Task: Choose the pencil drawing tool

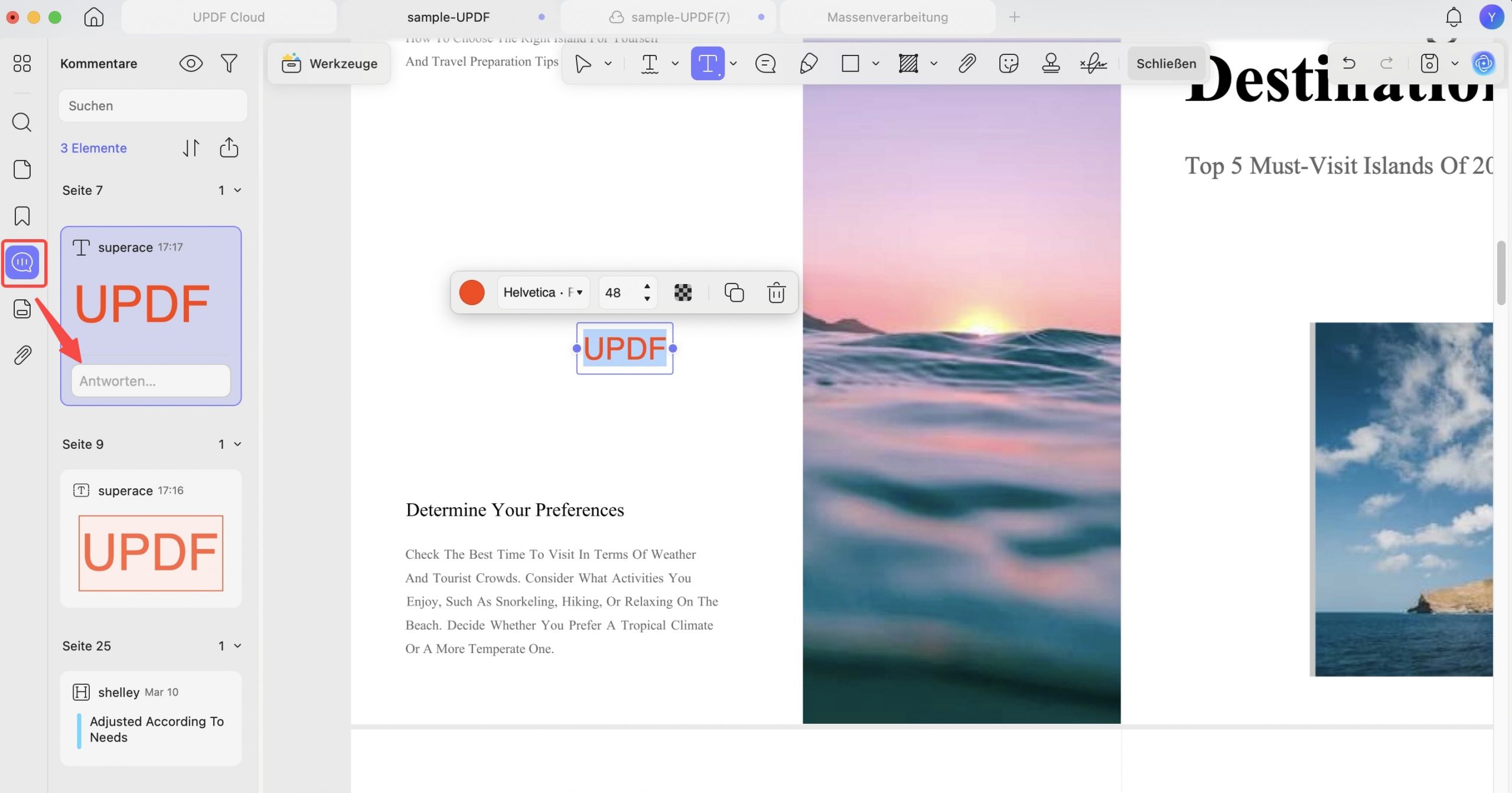Action: pos(809,63)
